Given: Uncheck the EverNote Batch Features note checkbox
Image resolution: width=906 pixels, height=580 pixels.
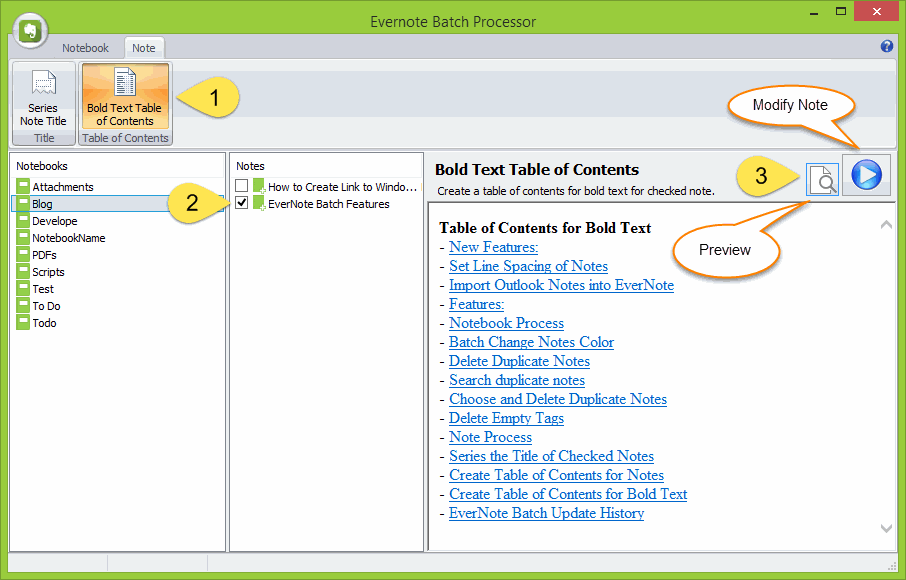Looking at the screenshot, I should click(242, 203).
